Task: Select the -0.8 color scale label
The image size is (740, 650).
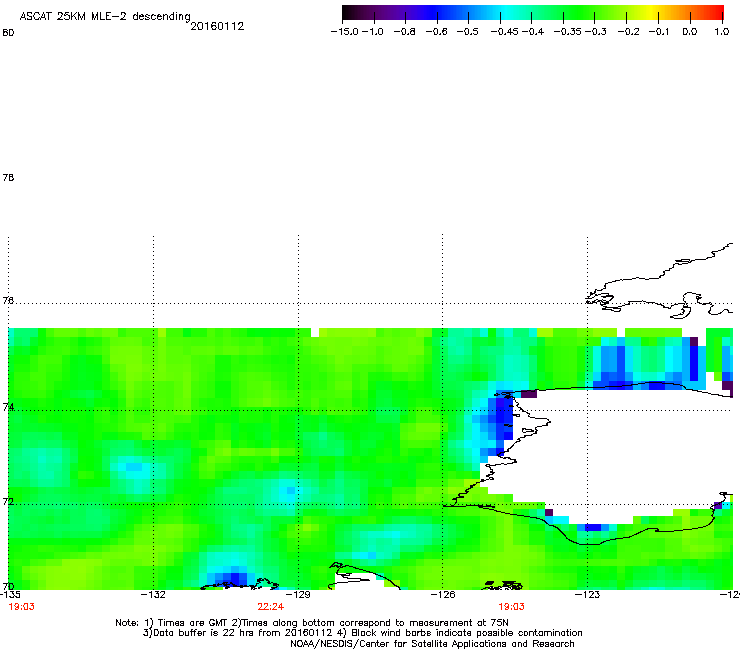Action: (x=404, y=32)
